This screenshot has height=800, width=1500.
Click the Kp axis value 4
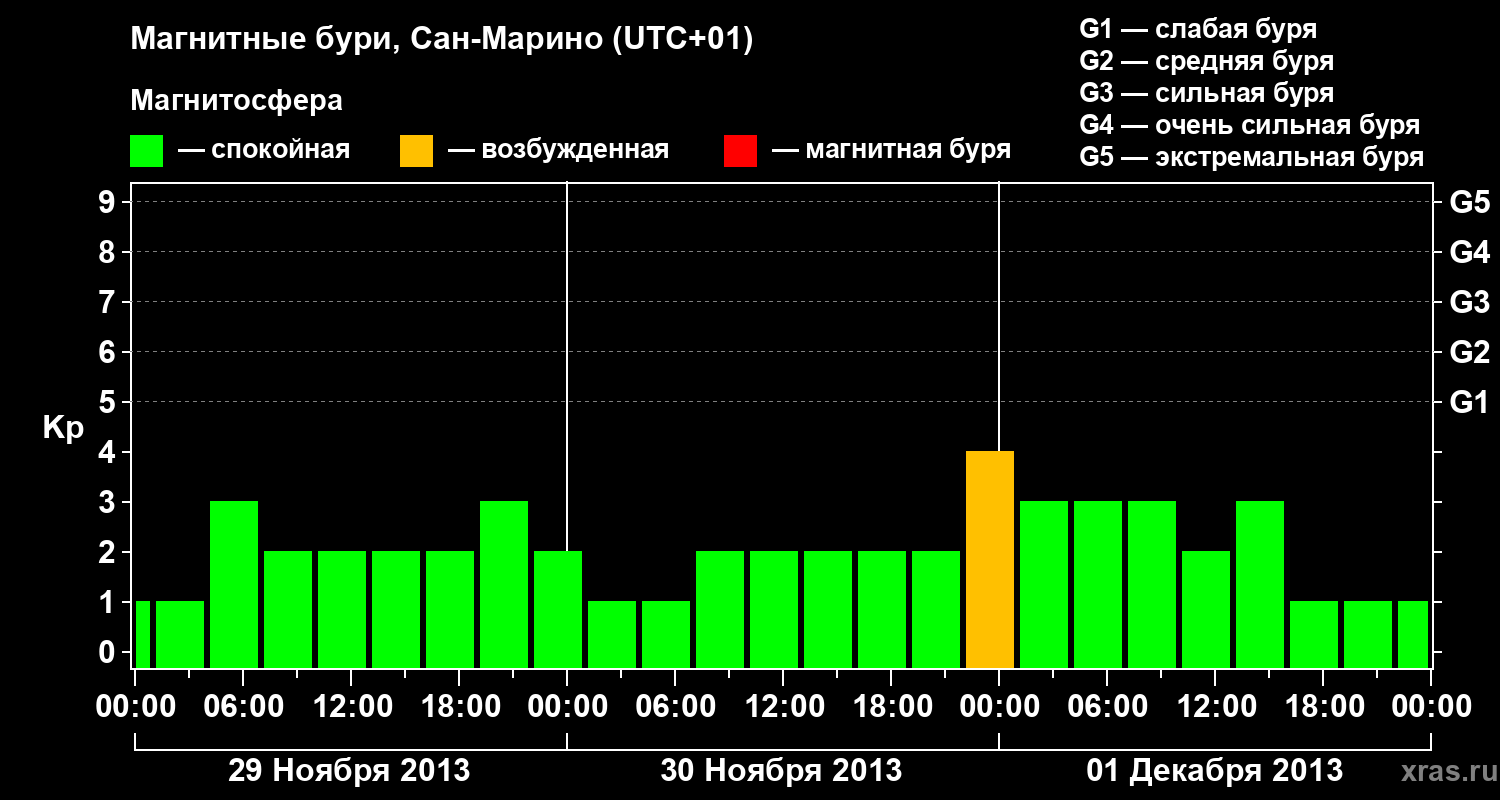[x=109, y=452]
